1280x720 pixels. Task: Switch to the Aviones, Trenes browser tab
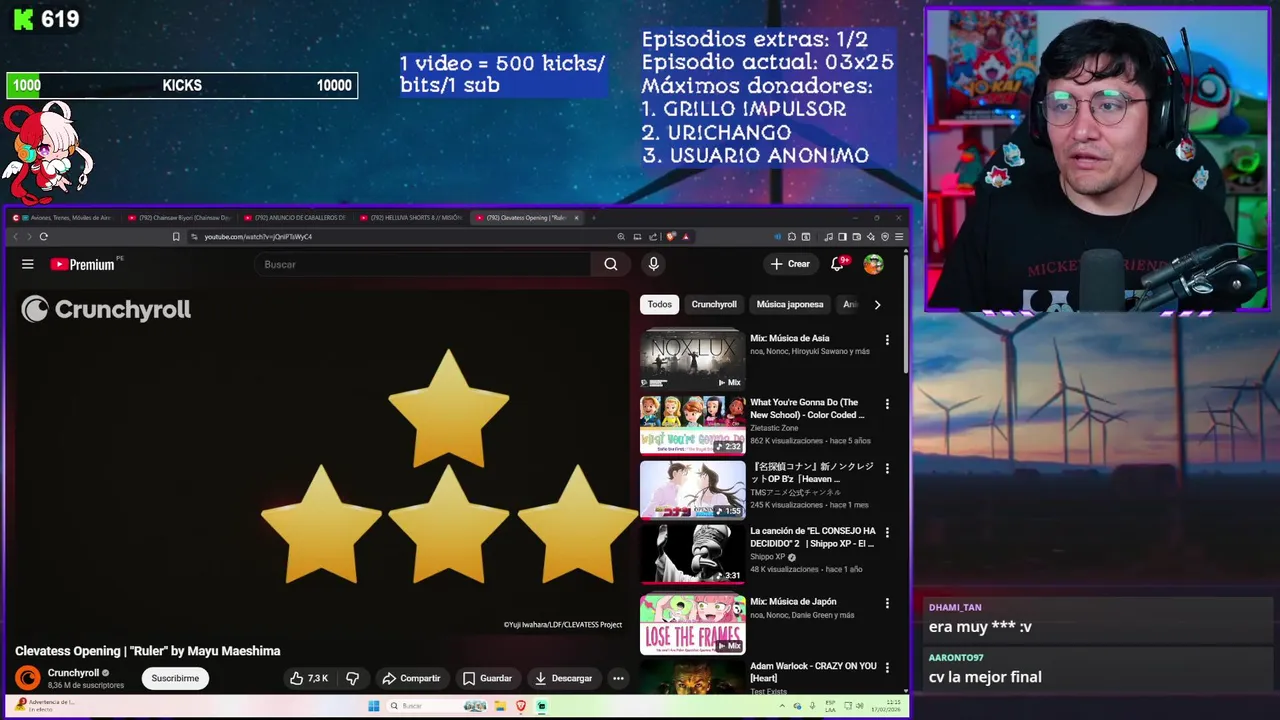click(64, 217)
